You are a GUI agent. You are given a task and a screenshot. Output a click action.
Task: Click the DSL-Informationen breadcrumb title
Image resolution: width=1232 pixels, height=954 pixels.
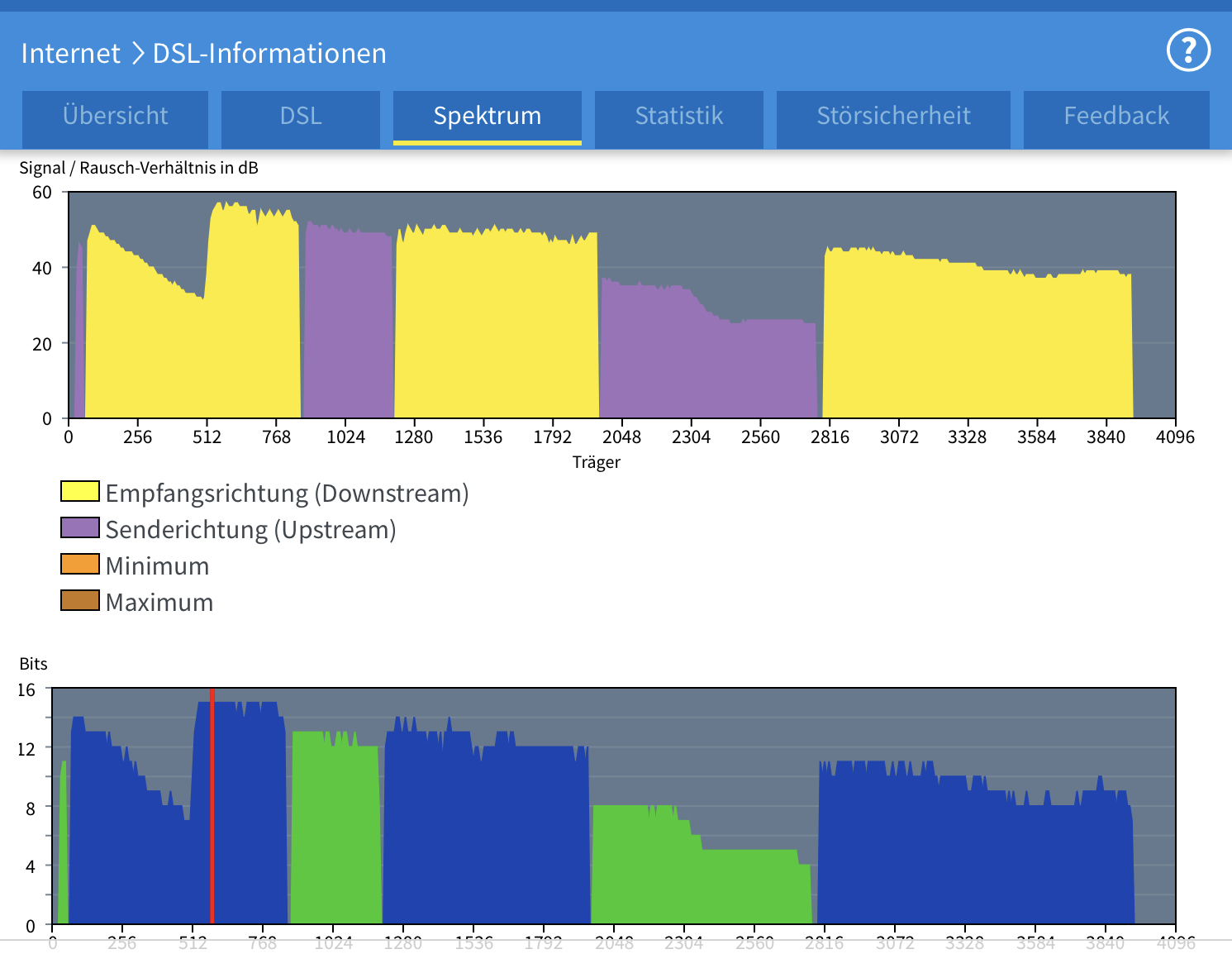[269, 54]
